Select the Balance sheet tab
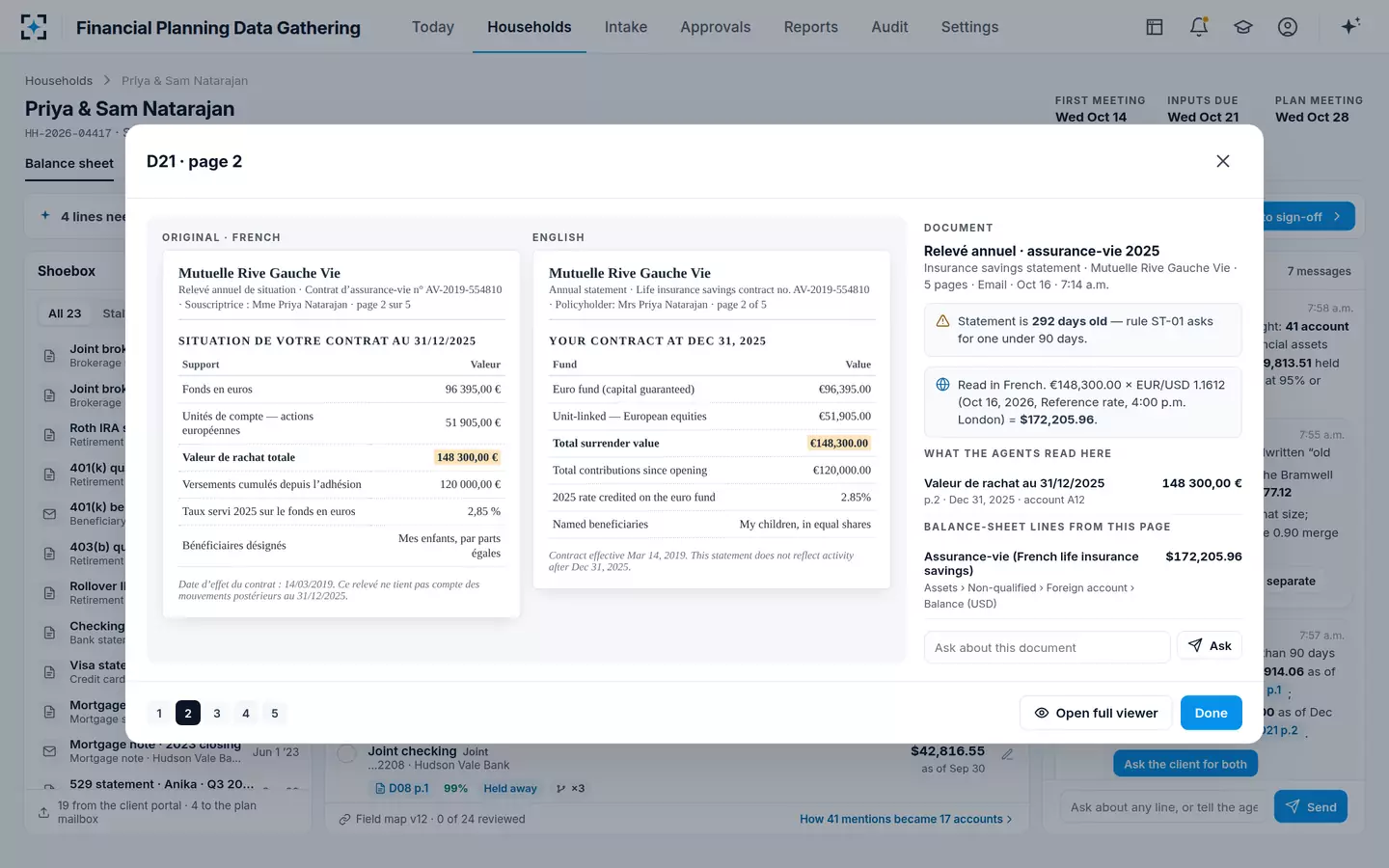 (x=69, y=164)
